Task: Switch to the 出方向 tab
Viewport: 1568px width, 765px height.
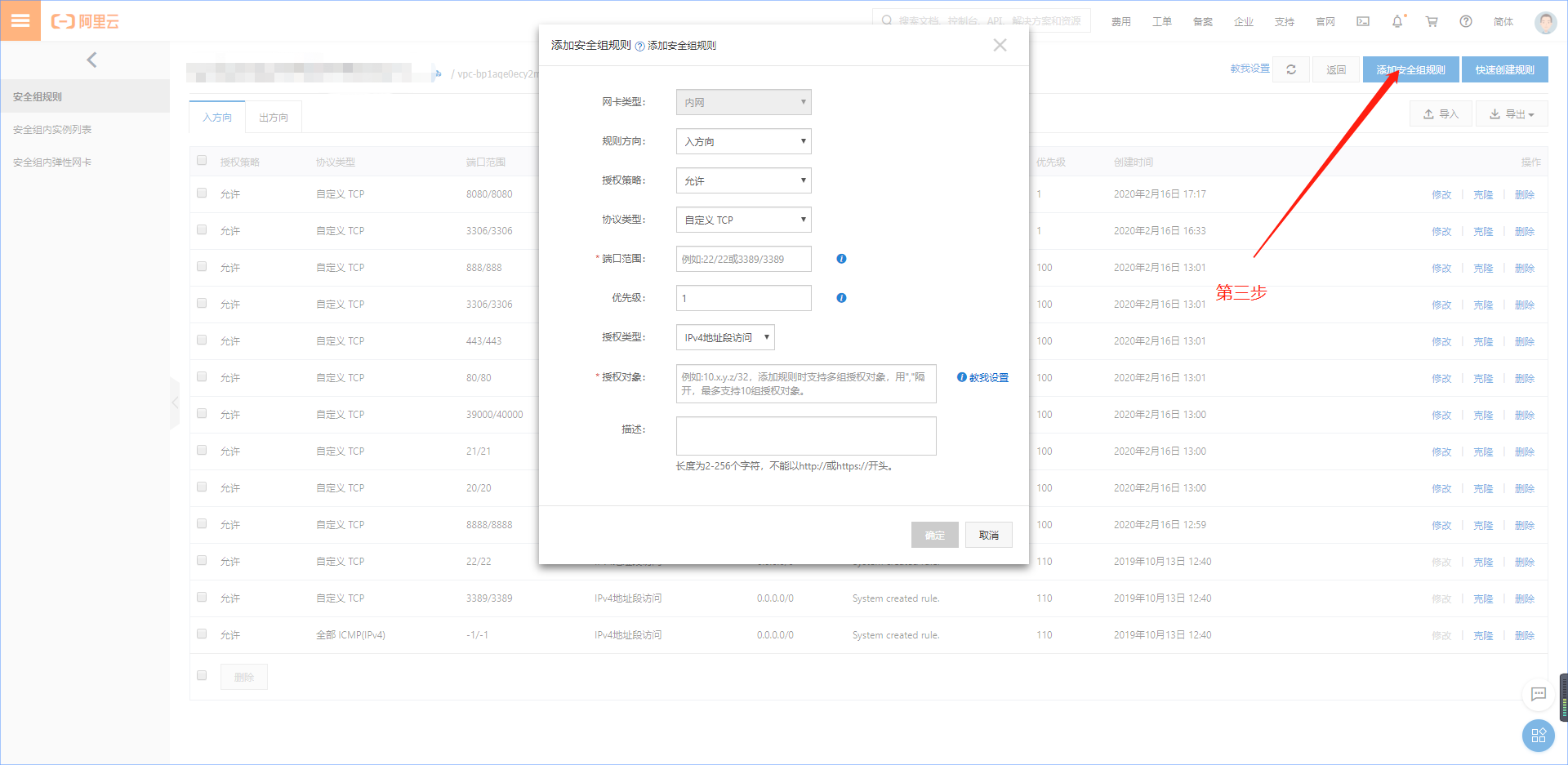Action: click(274, 117)
